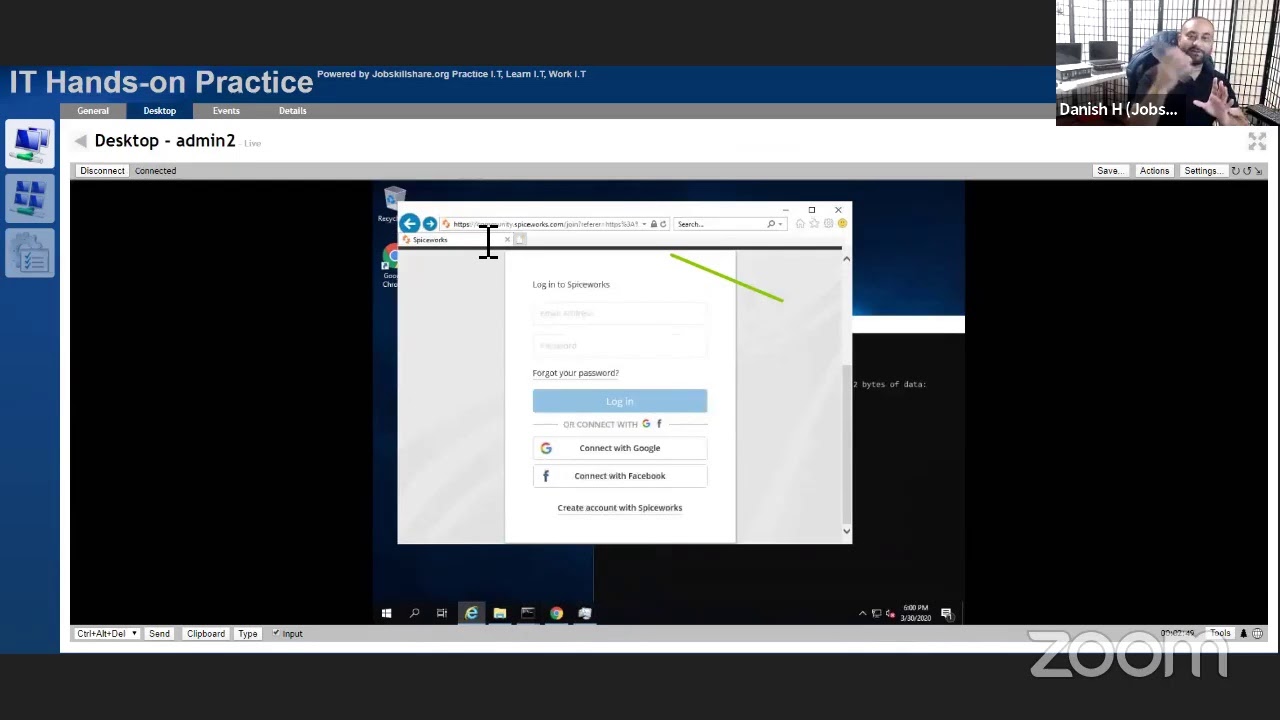Image resolution: width=1280 pixels, height=720 pixels.
Task: Switch to the Details tab
Action: point(293,111)
